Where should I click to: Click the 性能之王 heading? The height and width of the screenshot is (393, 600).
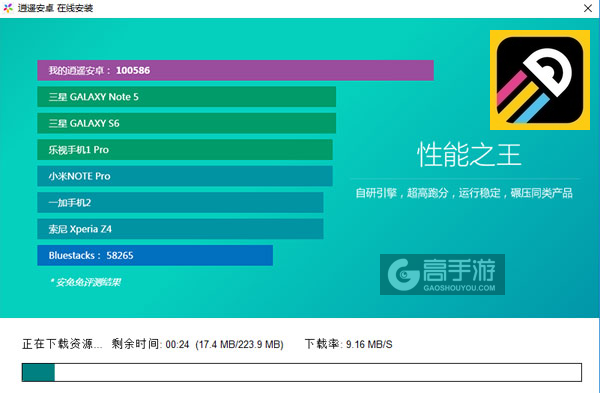coord(469,155)
